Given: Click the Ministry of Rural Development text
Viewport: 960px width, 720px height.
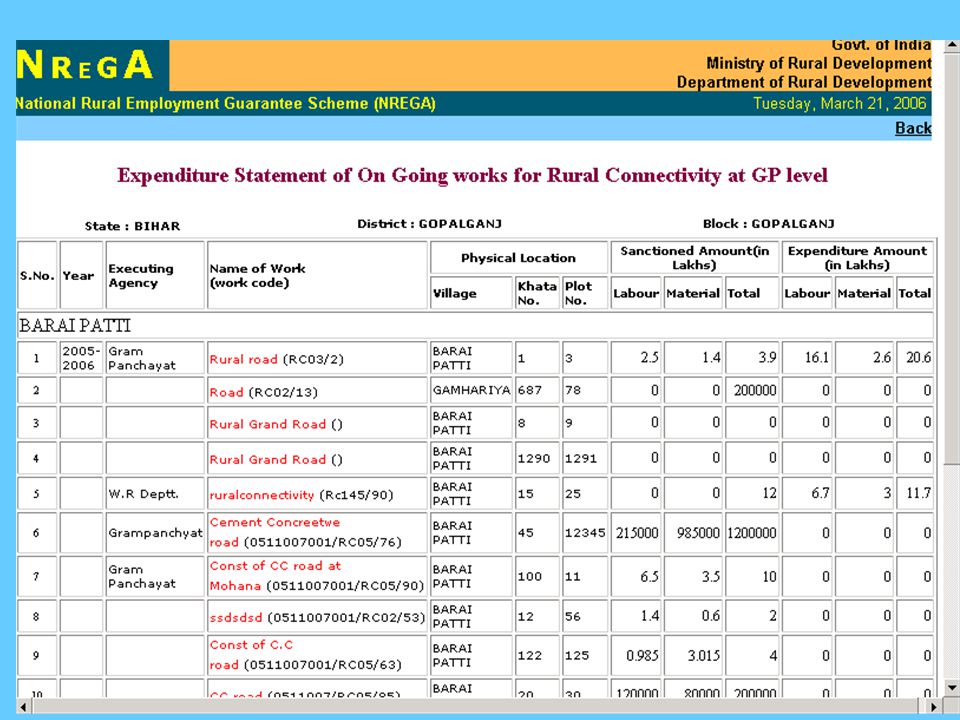Looking at the screenshot, I should point(819,63).
